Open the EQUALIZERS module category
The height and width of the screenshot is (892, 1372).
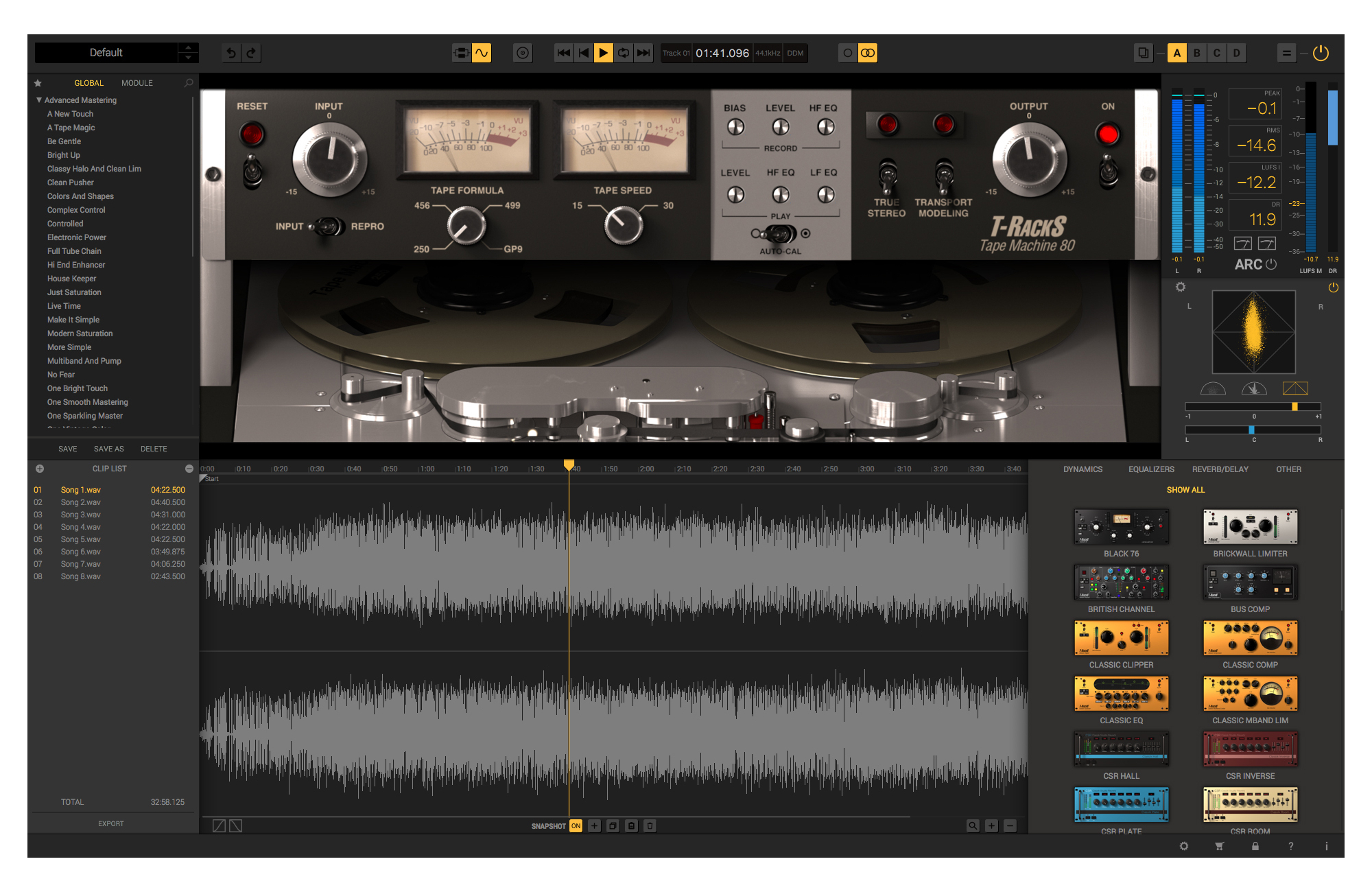point(1151,469)
